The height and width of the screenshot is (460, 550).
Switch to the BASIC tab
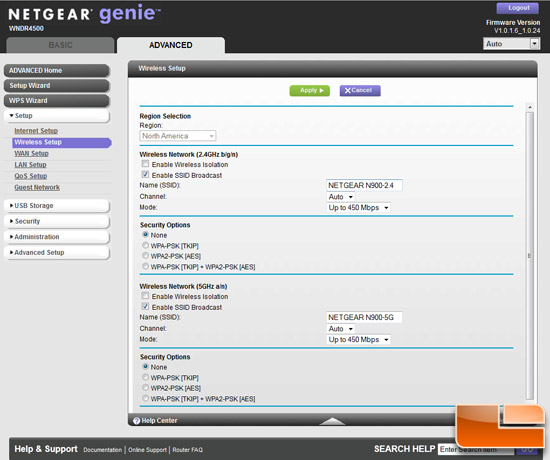click(x=60, y=45)
